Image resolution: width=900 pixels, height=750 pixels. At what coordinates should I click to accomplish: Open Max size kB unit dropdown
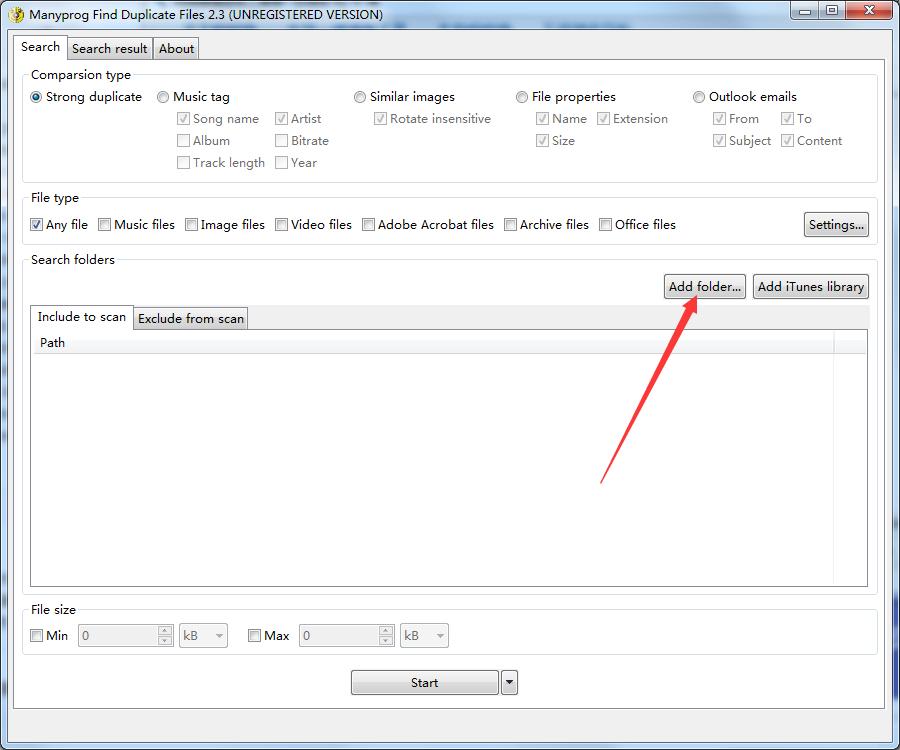(x=424, y=635)
